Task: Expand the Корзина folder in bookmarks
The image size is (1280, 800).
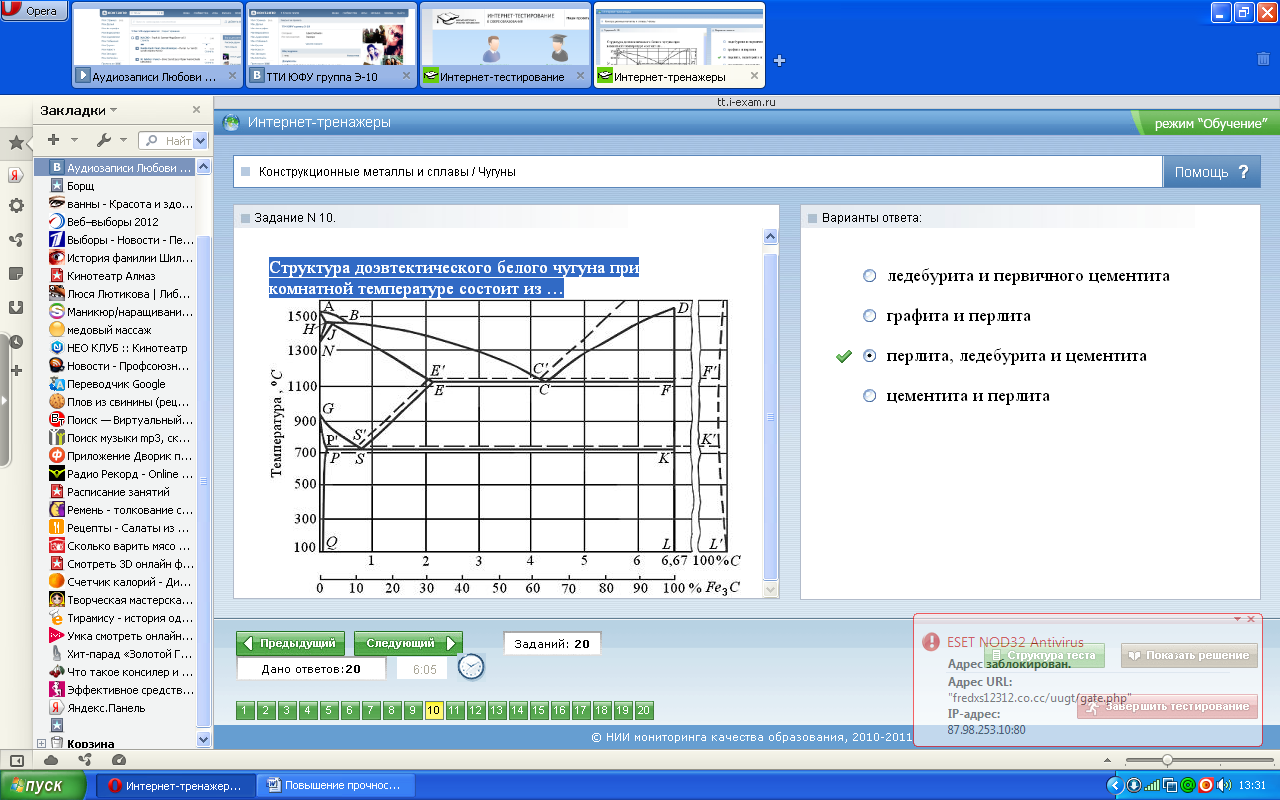Action: pos(41,743)
